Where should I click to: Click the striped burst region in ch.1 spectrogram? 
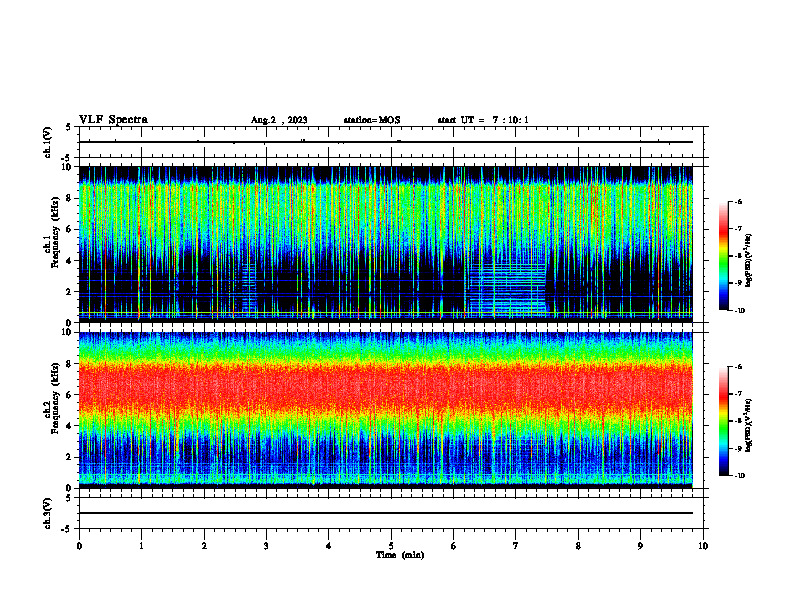pos(509,288)
